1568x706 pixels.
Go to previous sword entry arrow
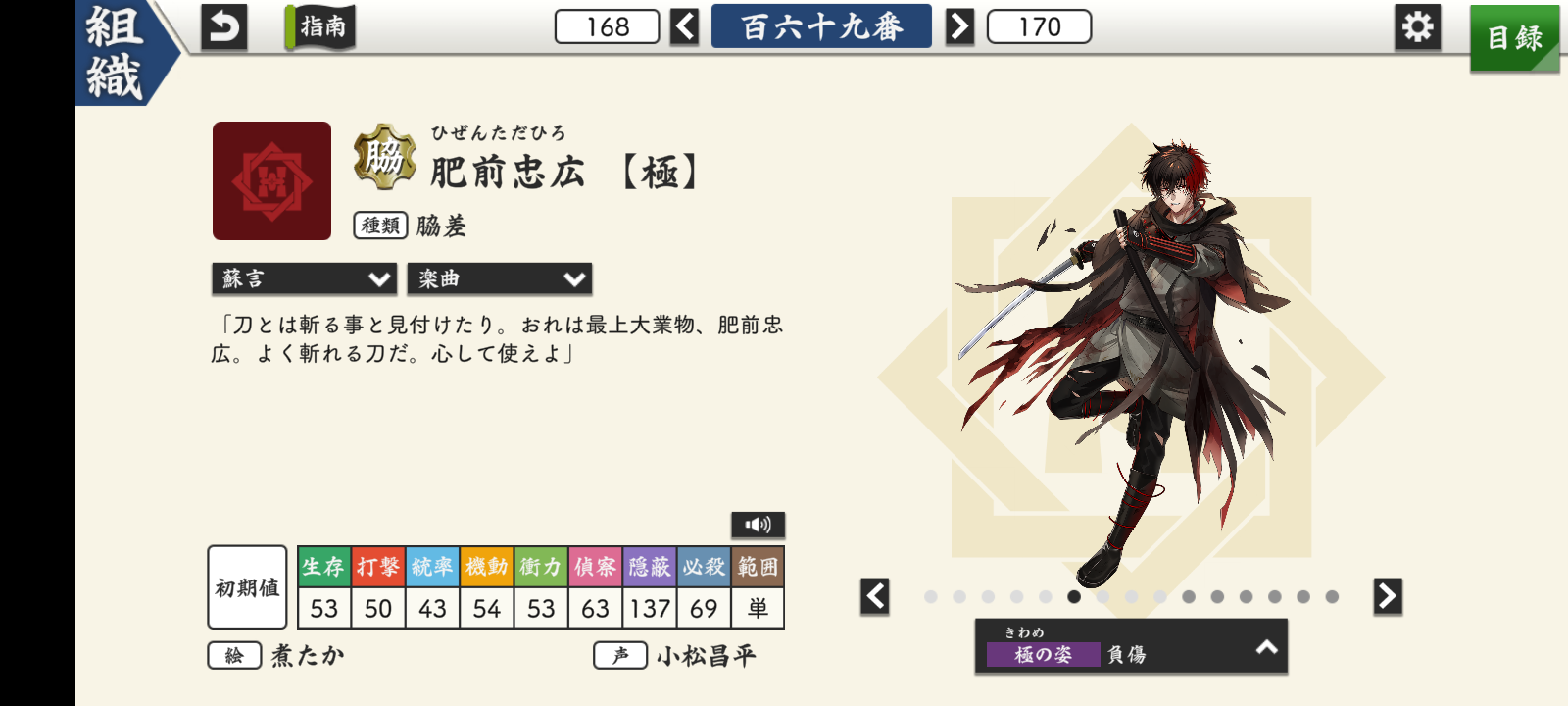[x=684, y=26]
